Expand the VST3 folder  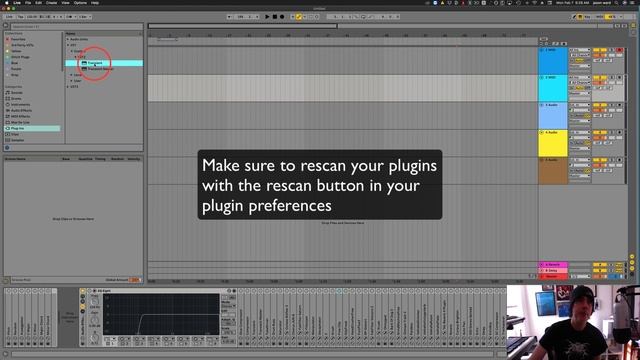[68, 87]
